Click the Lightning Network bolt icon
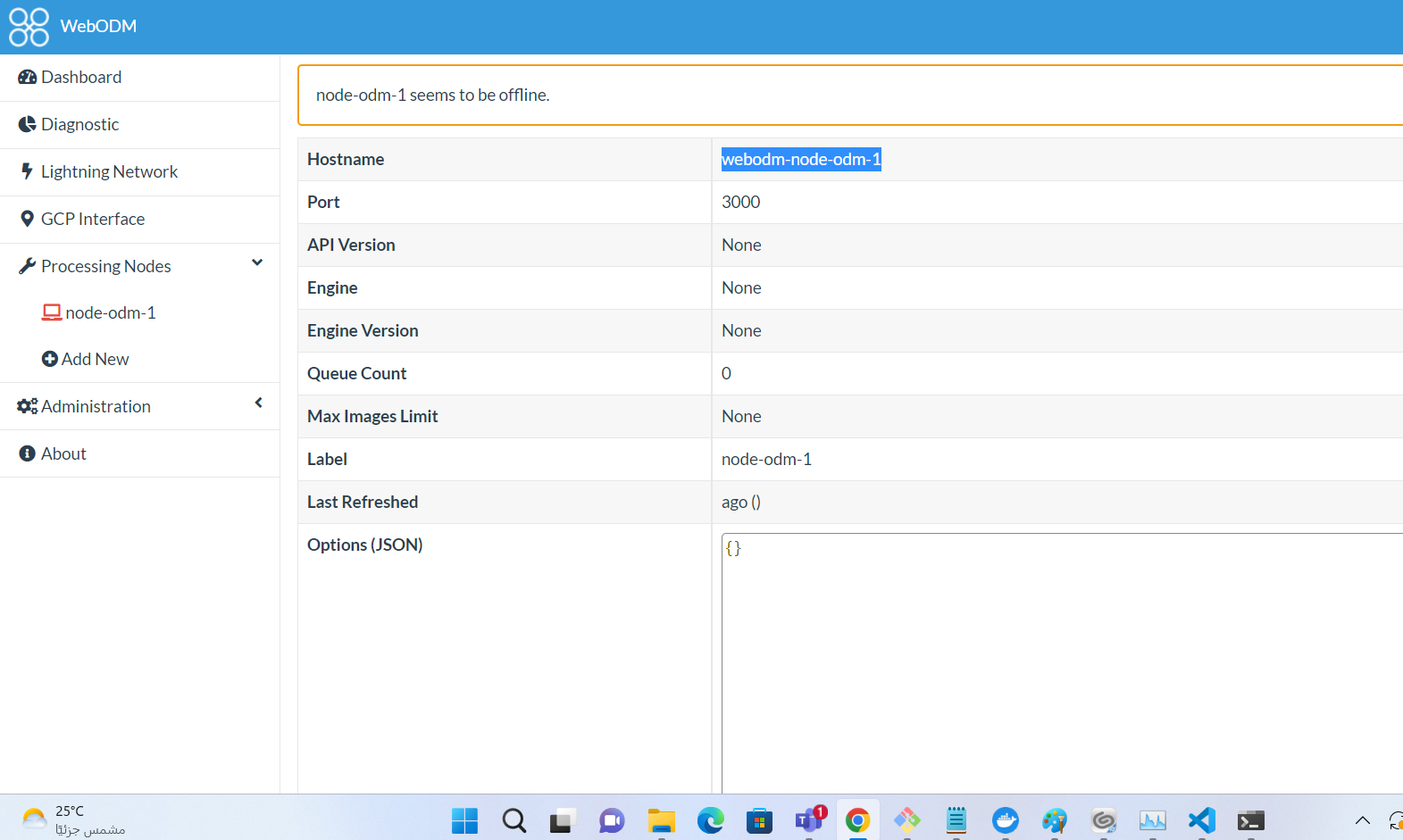 click(27, 171)
